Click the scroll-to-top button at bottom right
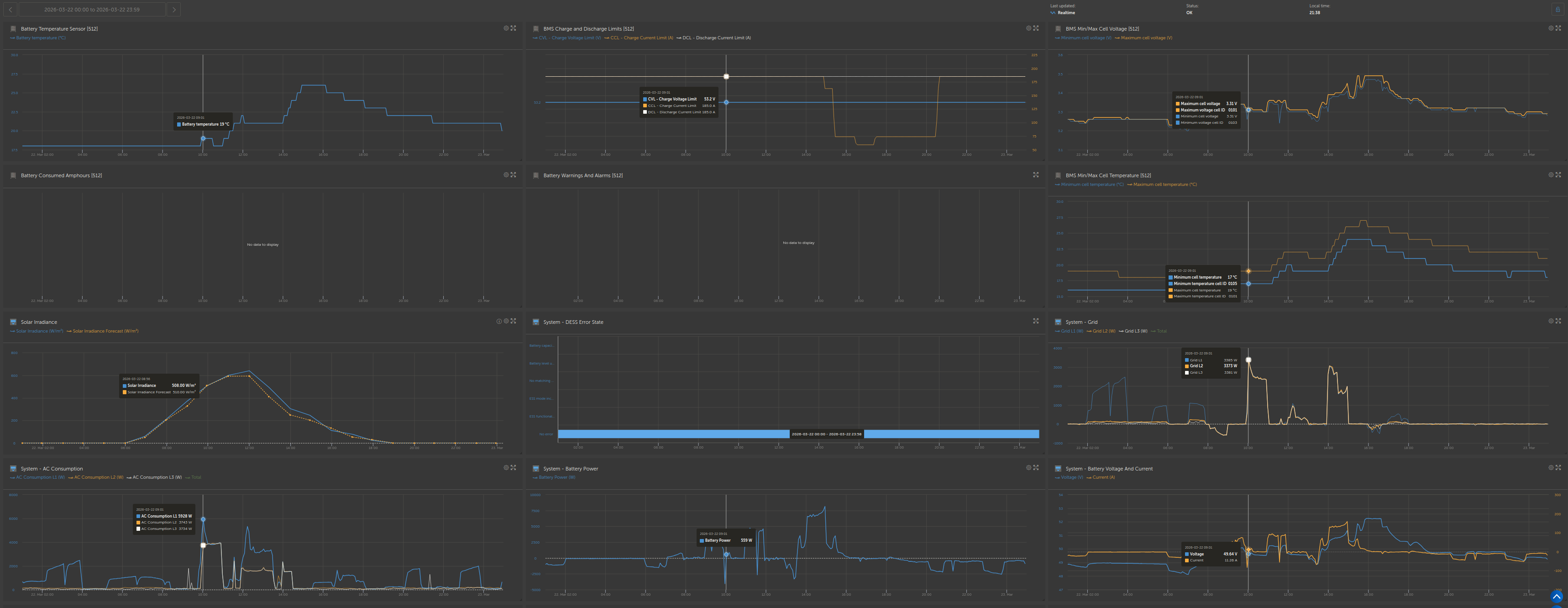This screenshot has width=1568, height=608. [1557, 597]
